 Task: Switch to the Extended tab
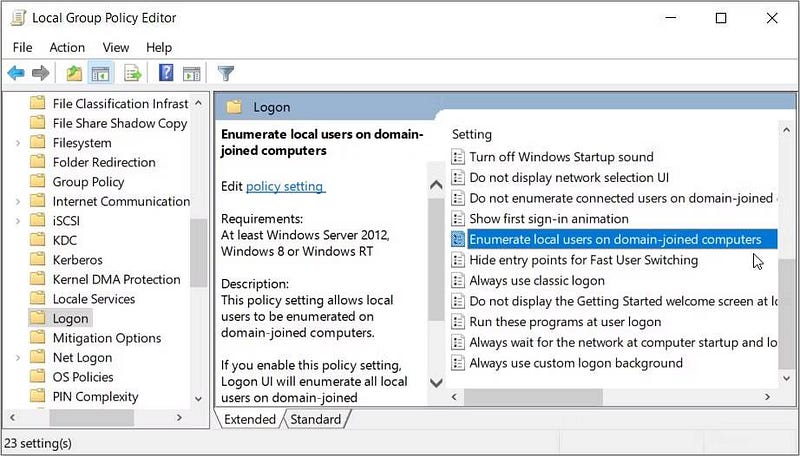pyautogui.click(x=249, y=419)
